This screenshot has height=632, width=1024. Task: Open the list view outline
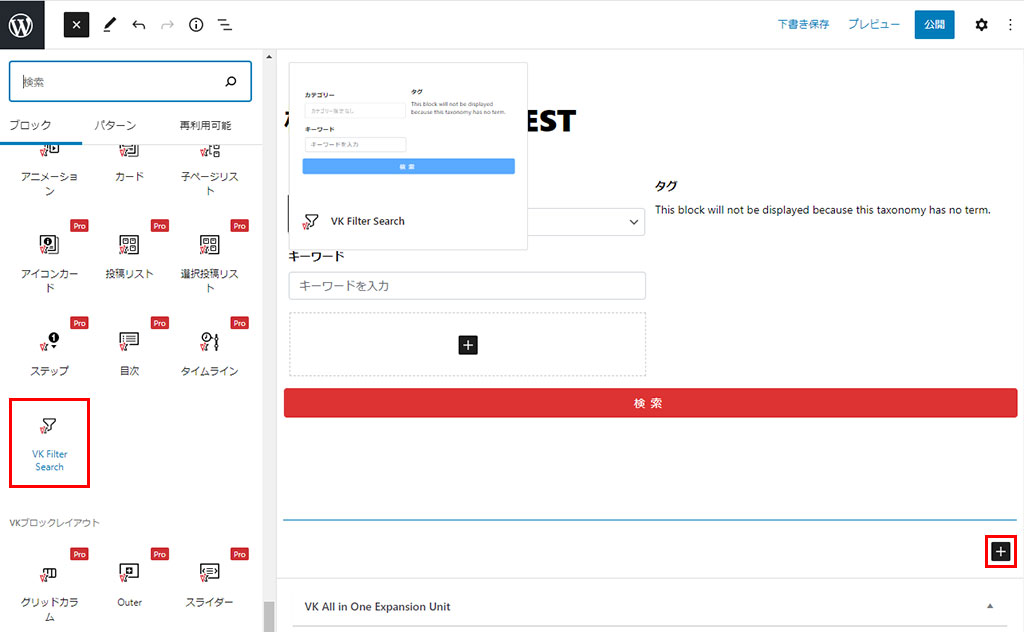click(x=225, y=25)
